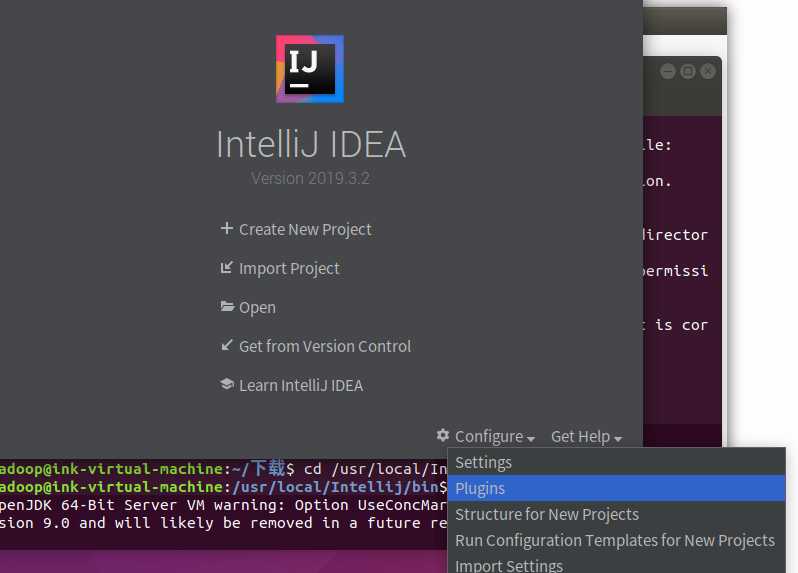The height and width of the screenshot is (573, 798).
Task: Close the background terminal window
Action: (708, 71)
